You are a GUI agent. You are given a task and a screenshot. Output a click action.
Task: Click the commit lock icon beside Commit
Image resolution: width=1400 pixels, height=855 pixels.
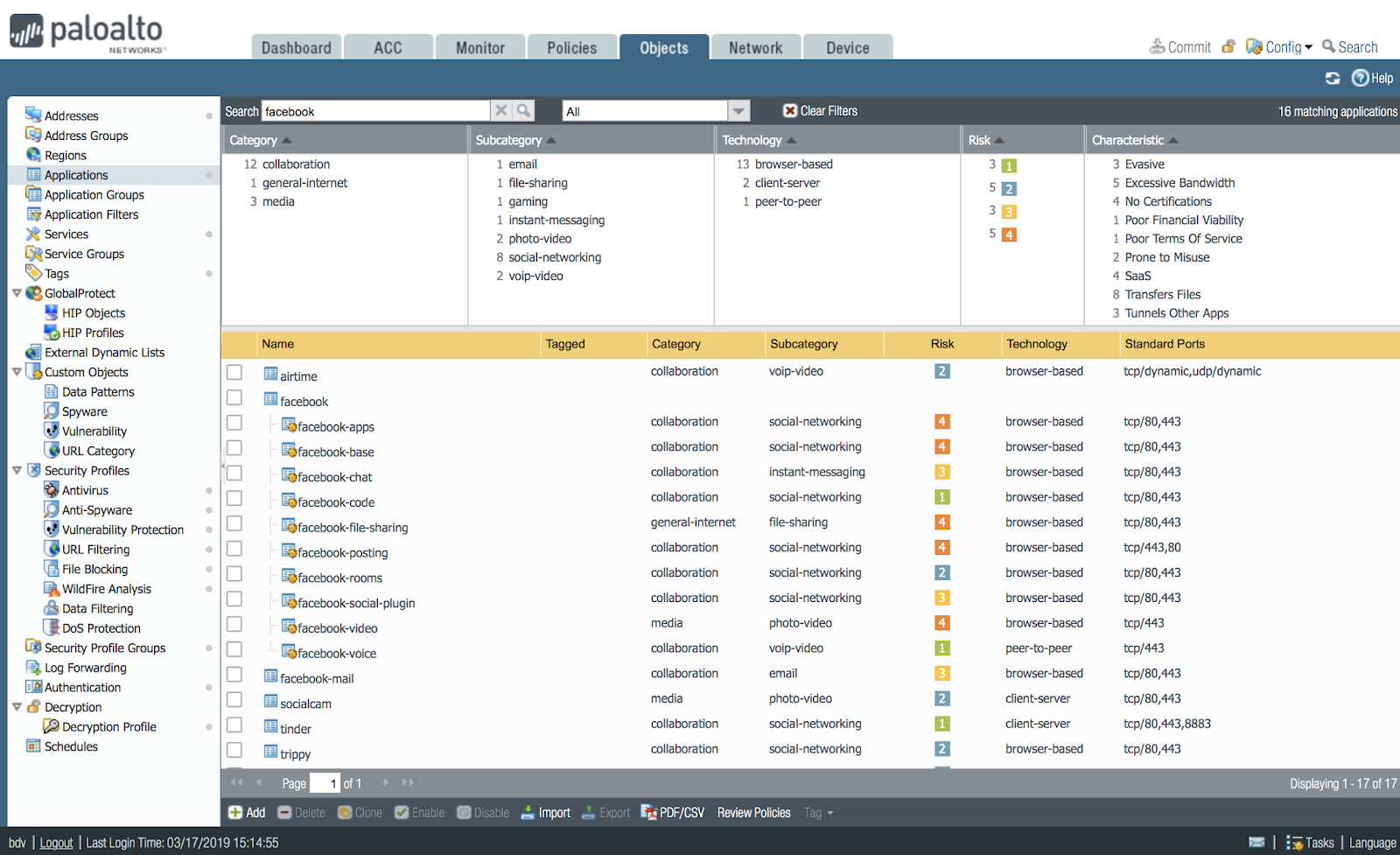click(x=1228, y=46)
